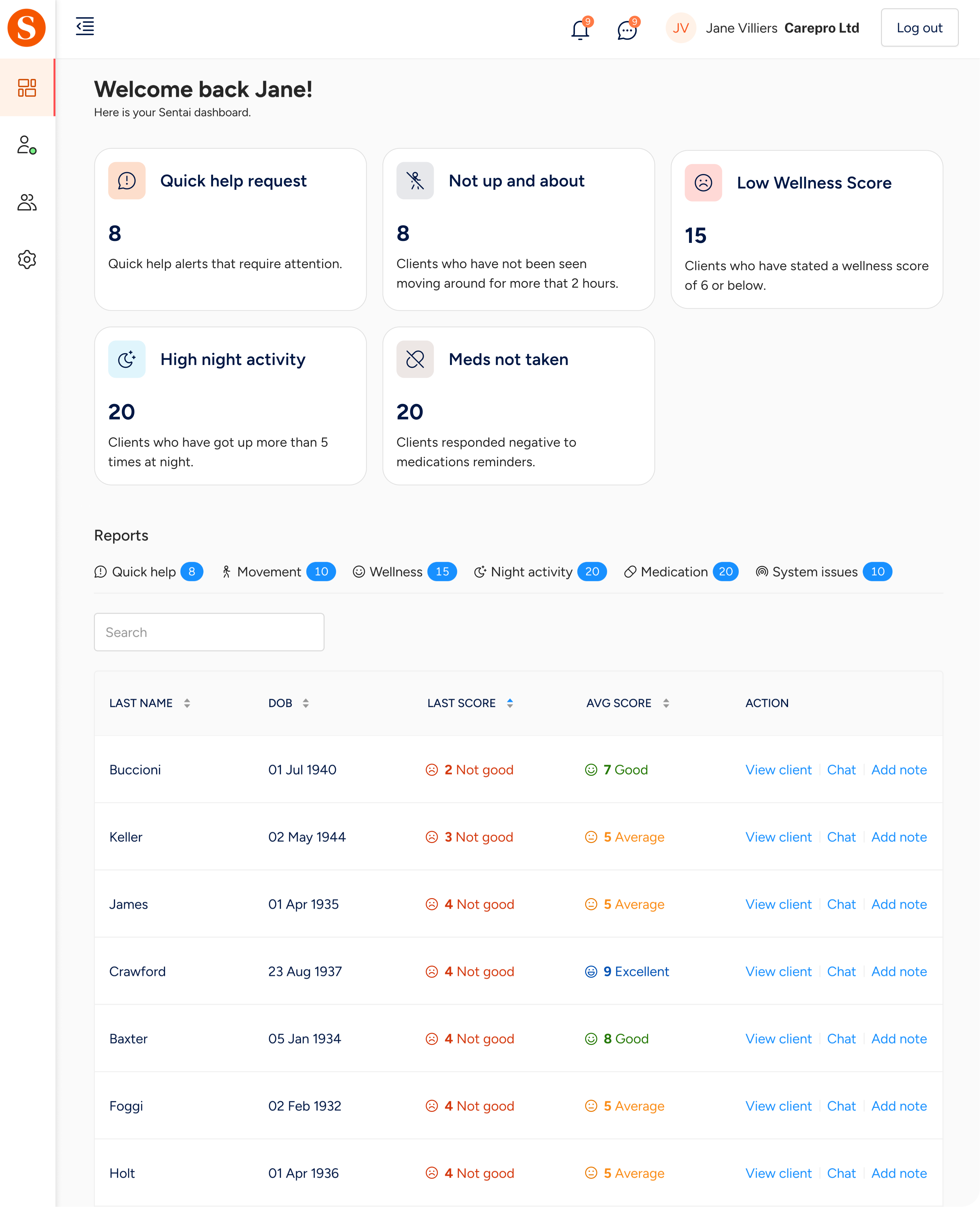Switch to the Night activity tab
Image resolution: width=980 pixels, height=1207 pixels.
pos(540,572)
